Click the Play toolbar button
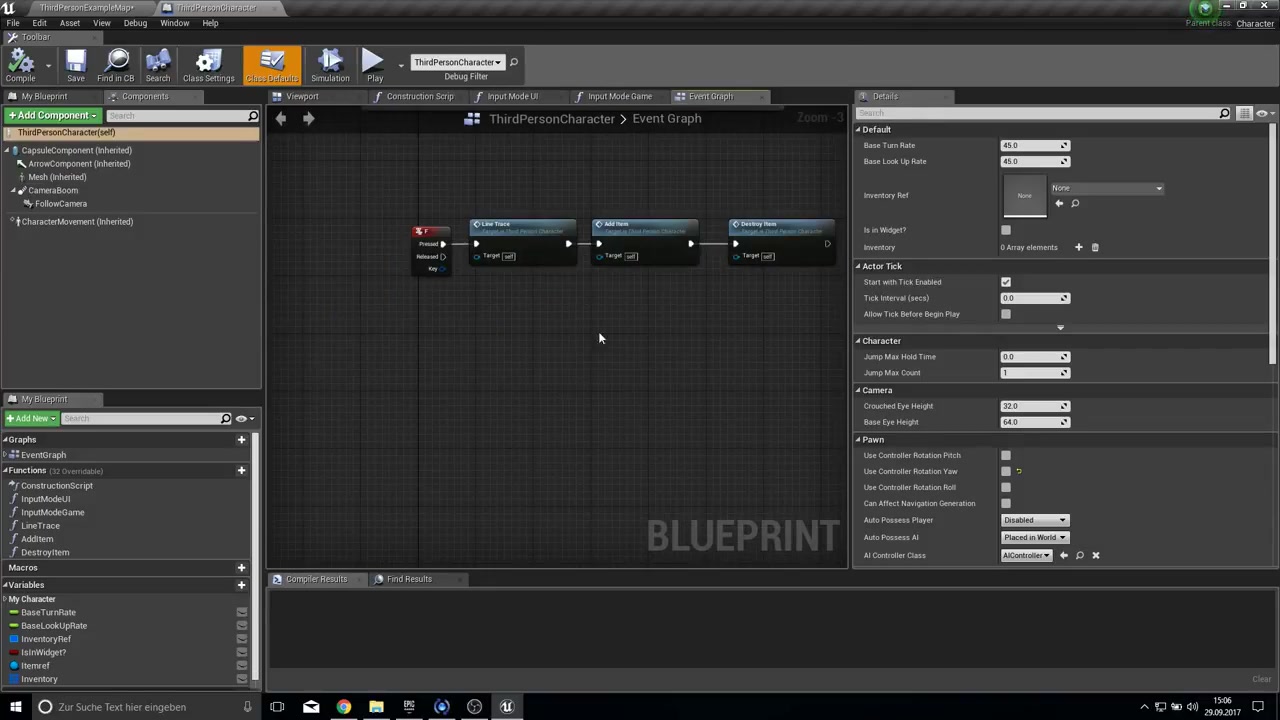 374,66
